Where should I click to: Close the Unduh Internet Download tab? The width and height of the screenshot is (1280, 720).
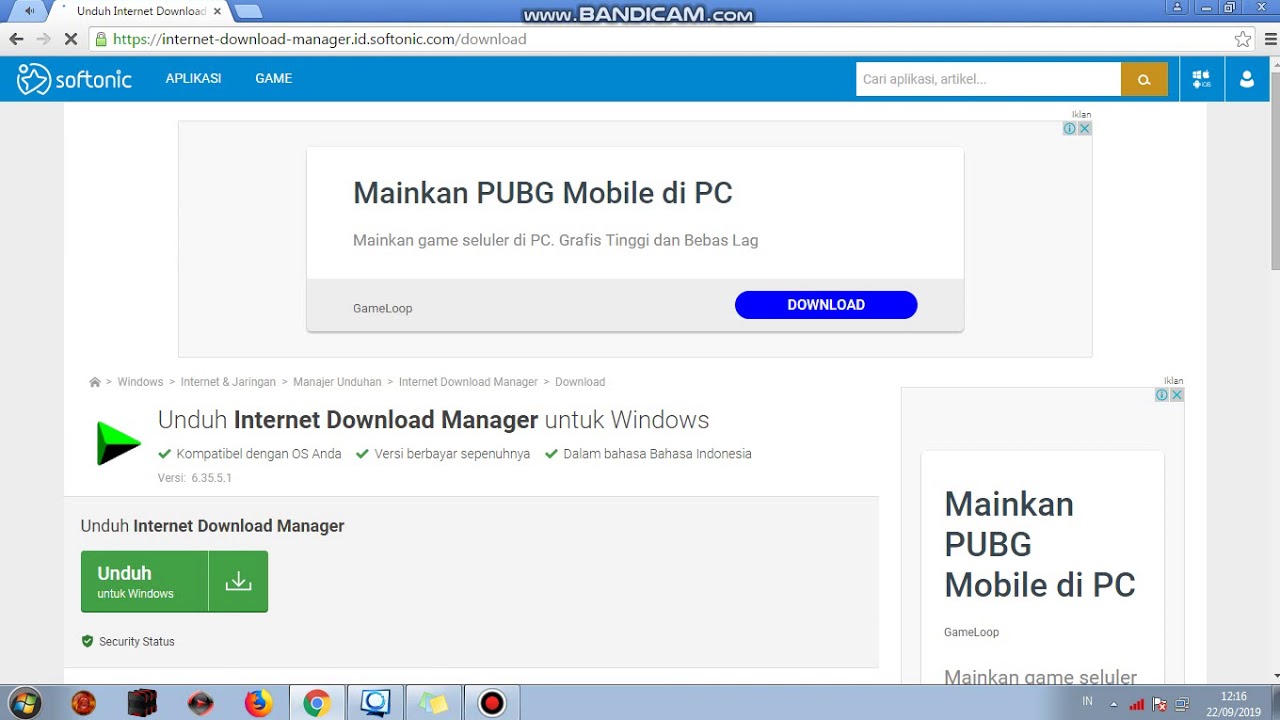click(217, 11)
